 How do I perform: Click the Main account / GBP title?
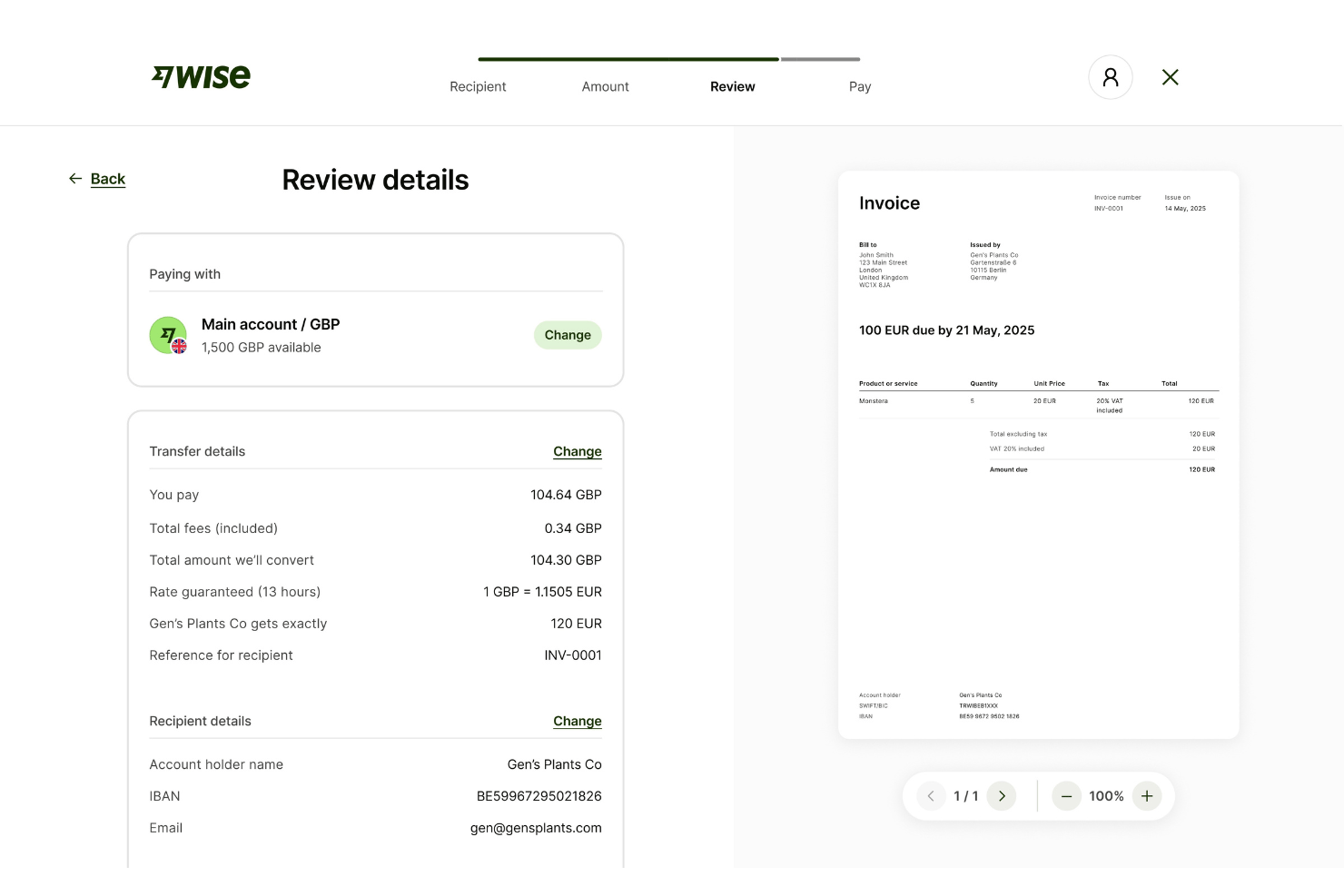click(x=271, y=324)
